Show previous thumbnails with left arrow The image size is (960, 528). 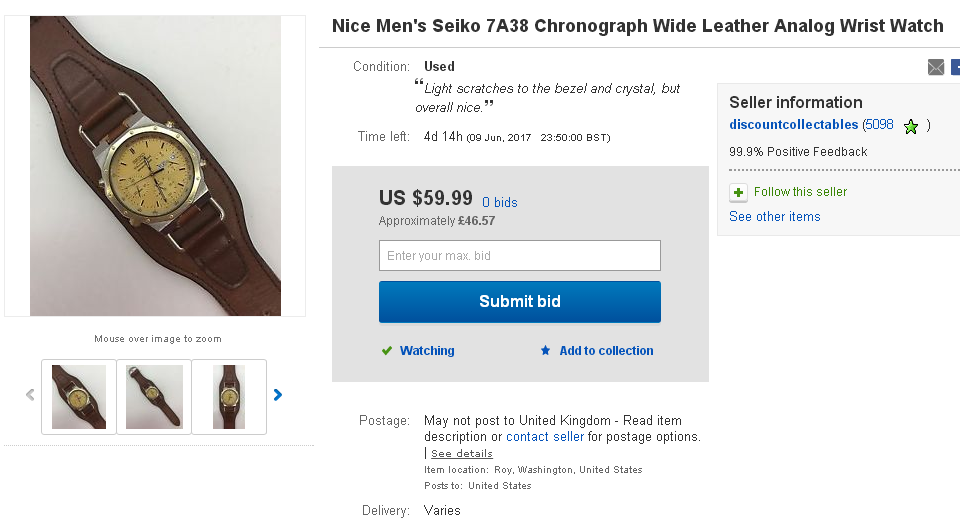[30, 395]
